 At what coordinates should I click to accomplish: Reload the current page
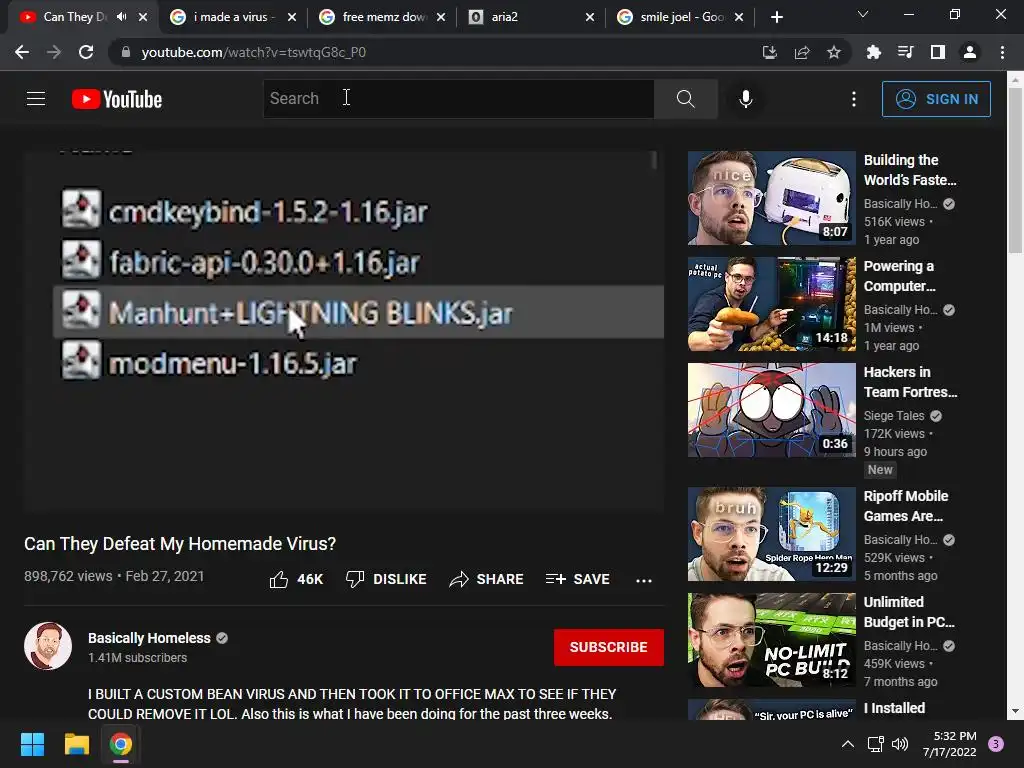click(x=86, y=52)
